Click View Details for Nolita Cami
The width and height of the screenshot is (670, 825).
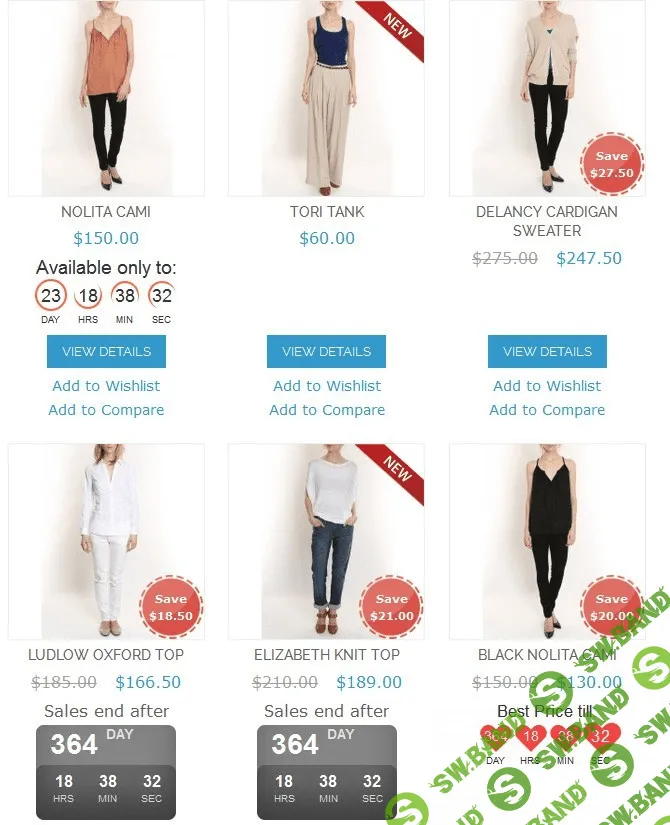(106, 351)
